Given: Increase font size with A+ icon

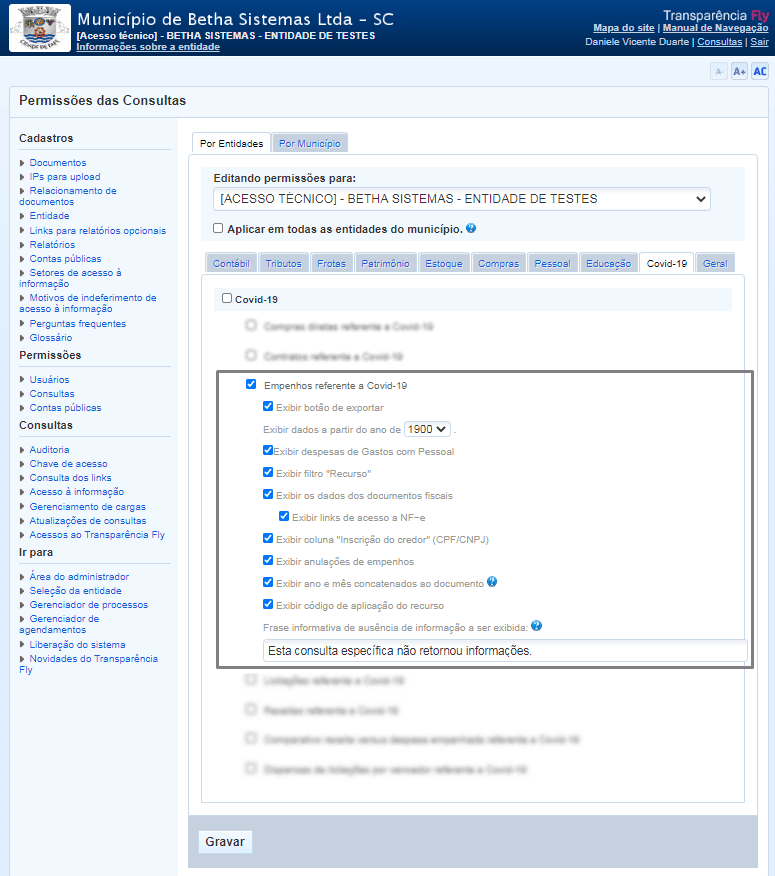Looking at the screenshot, I should [x=739, y=71].
